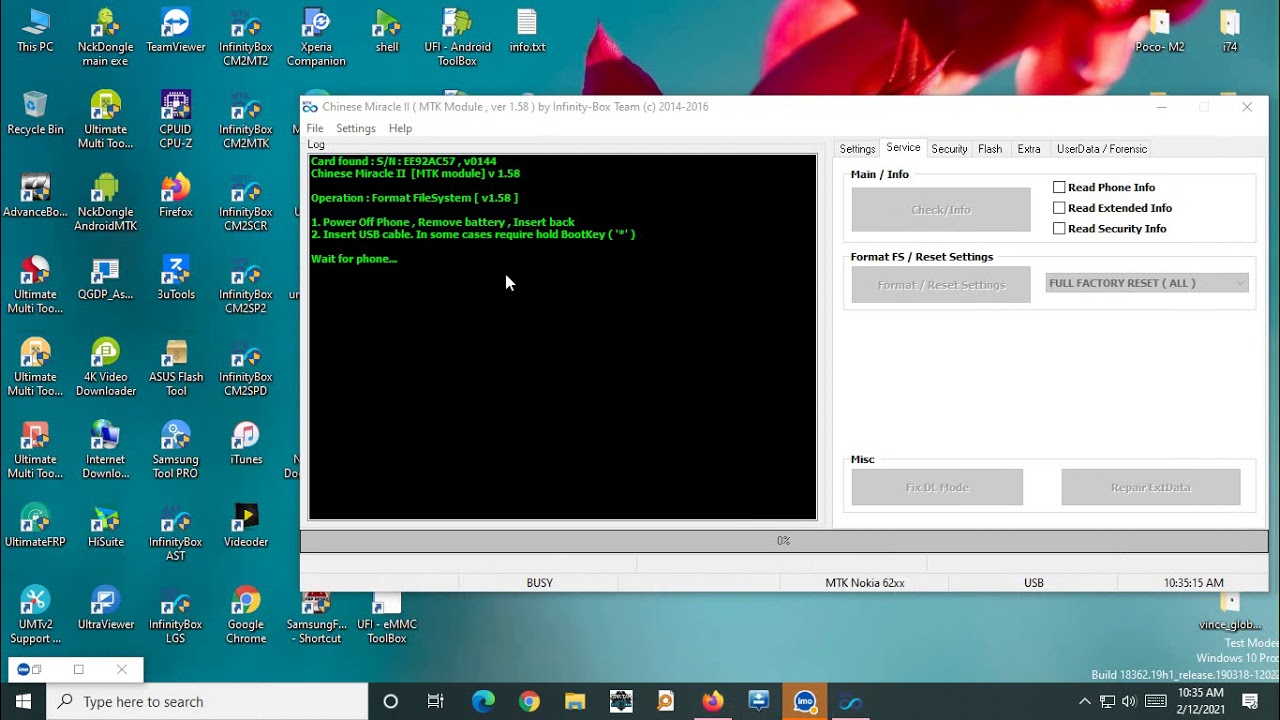Open InfinityBox CM2SPD shortcut
This screenshot has height=720, width=1280.
246,368
